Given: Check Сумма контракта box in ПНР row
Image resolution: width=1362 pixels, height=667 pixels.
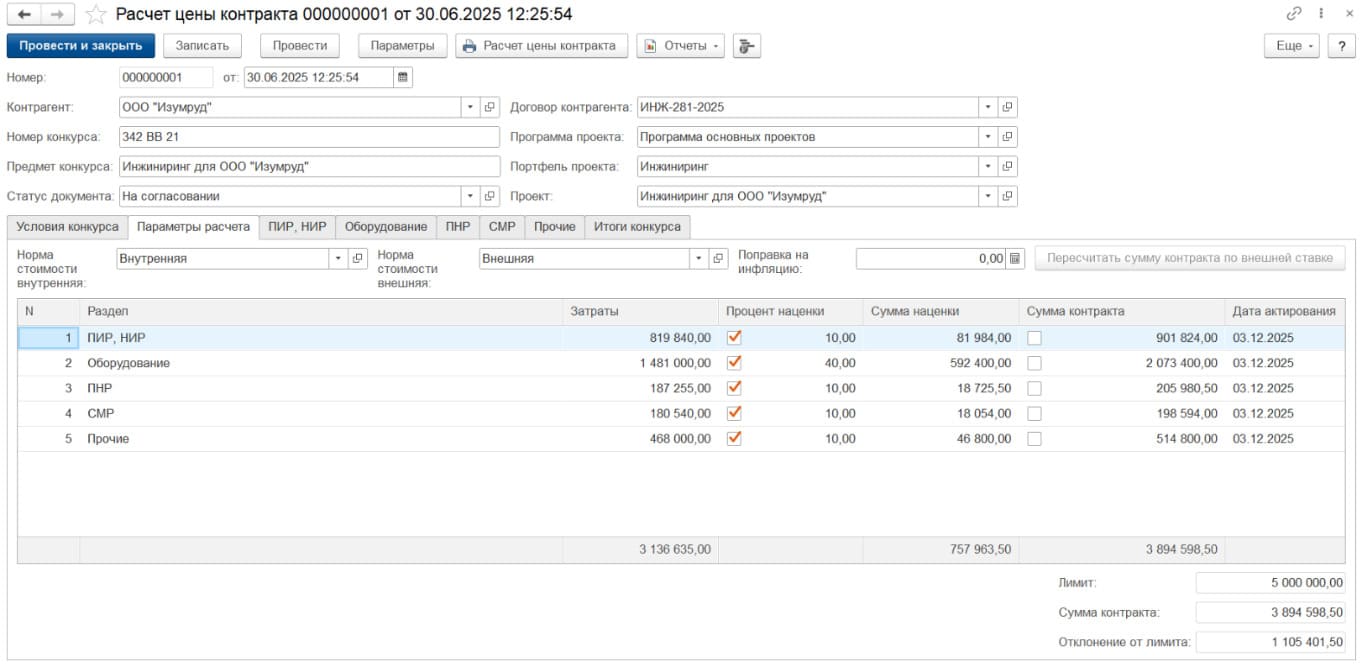Looking at the screenshot, I should point(1034,388).
